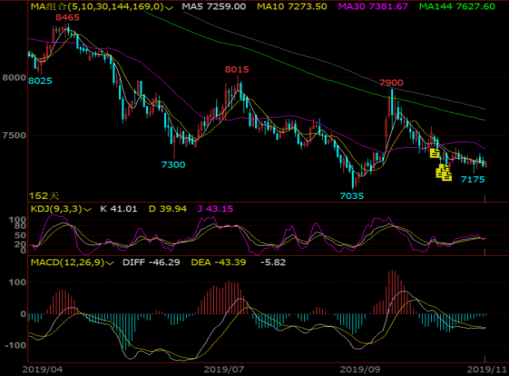This screenshot has width=509, height=376.
Task: Expand the MA组合 indicator dropdown arrow
Action: pos(170,7)
